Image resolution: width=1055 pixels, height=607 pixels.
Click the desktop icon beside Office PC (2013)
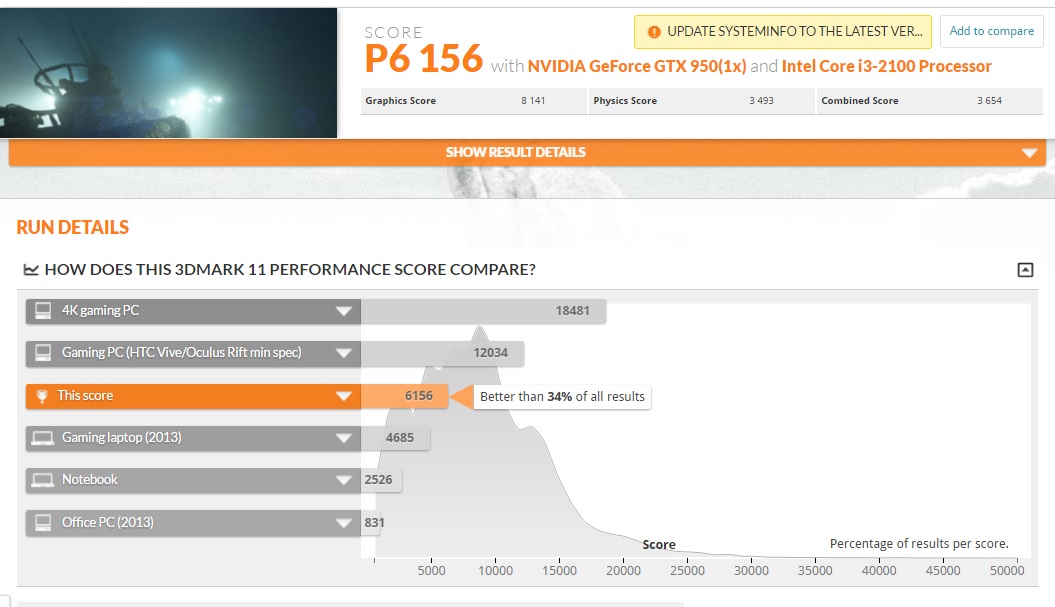pos(43,522)
